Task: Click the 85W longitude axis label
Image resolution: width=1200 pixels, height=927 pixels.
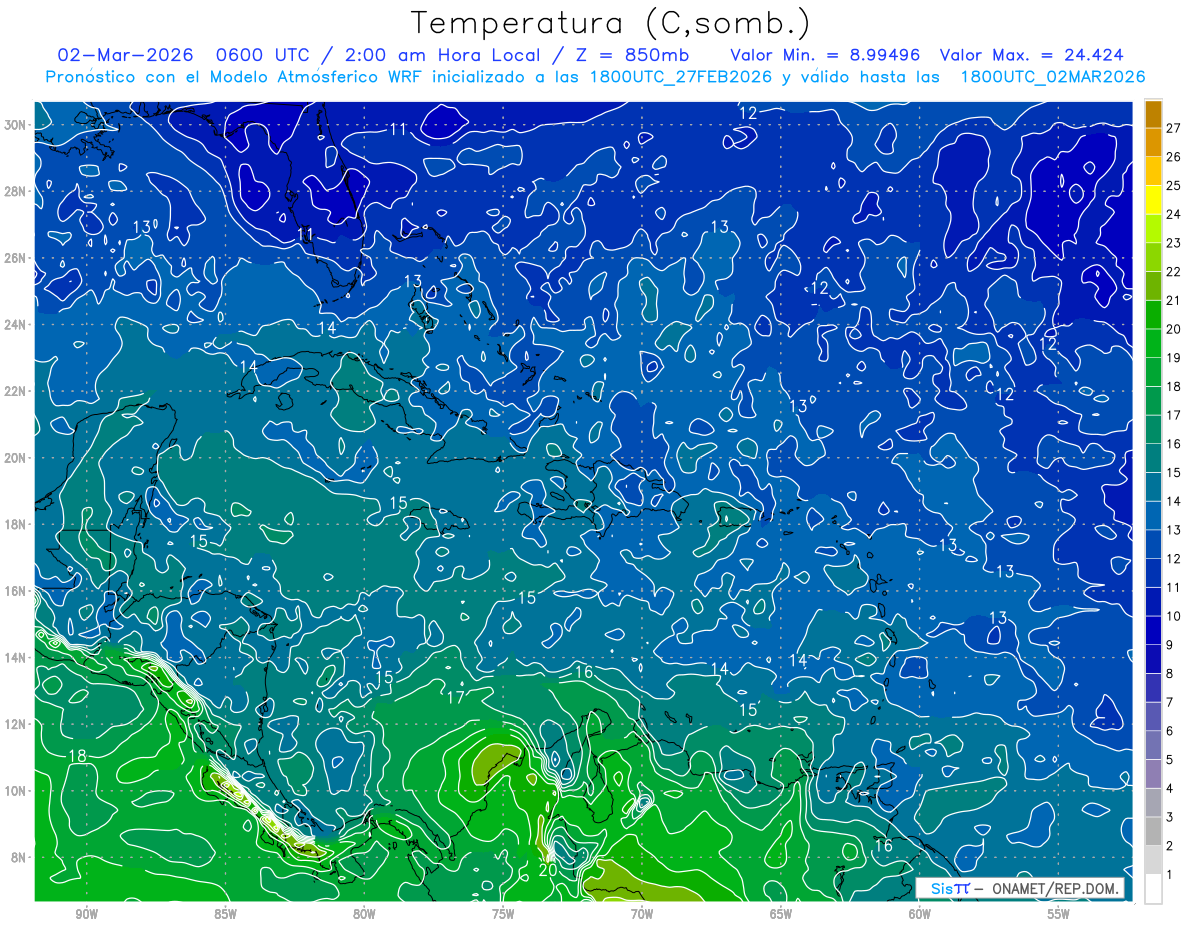Action: coord(225,915)
